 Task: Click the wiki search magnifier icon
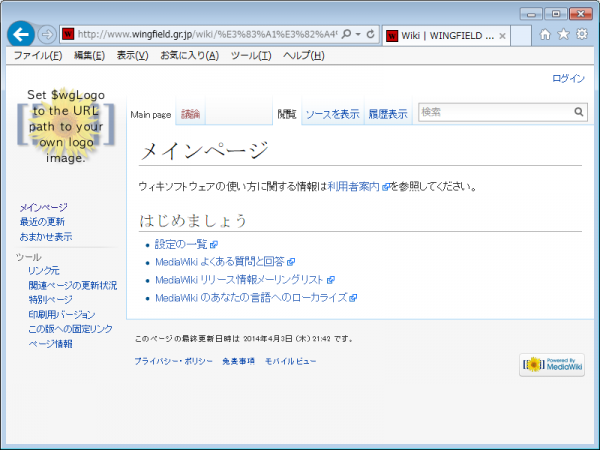[579, 112]
